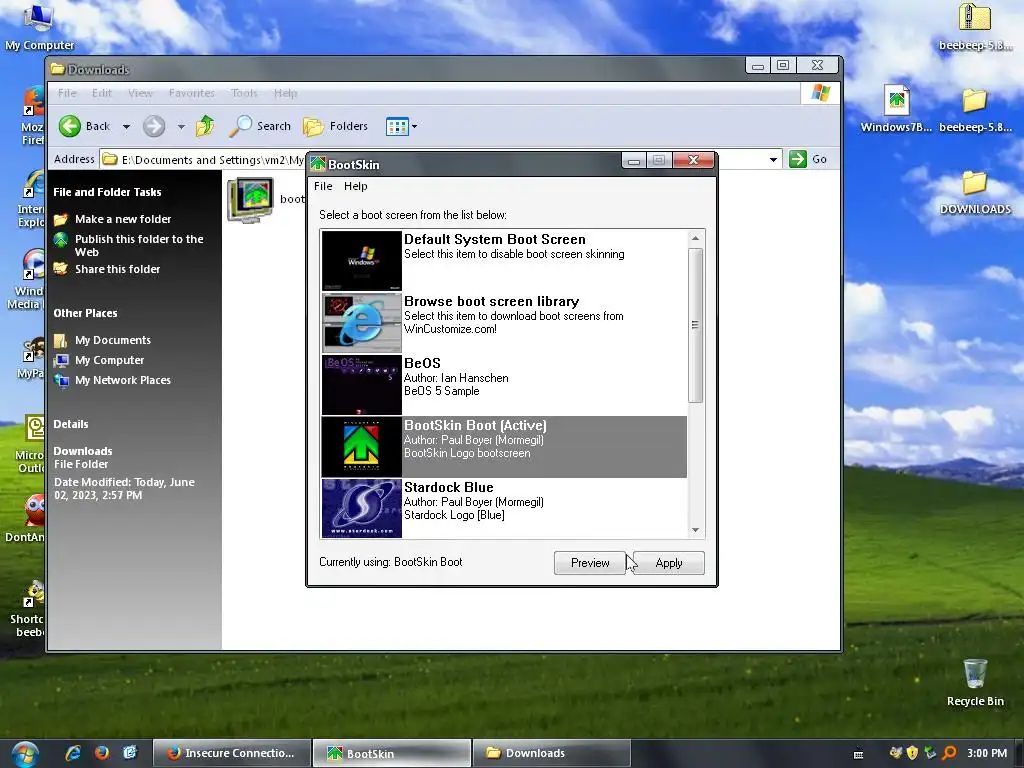Choose BootSkin Boot (Active) thumbnail
Image resolution: width=1024 pixels, height=768 pixels.
click(x=362, y=447)
